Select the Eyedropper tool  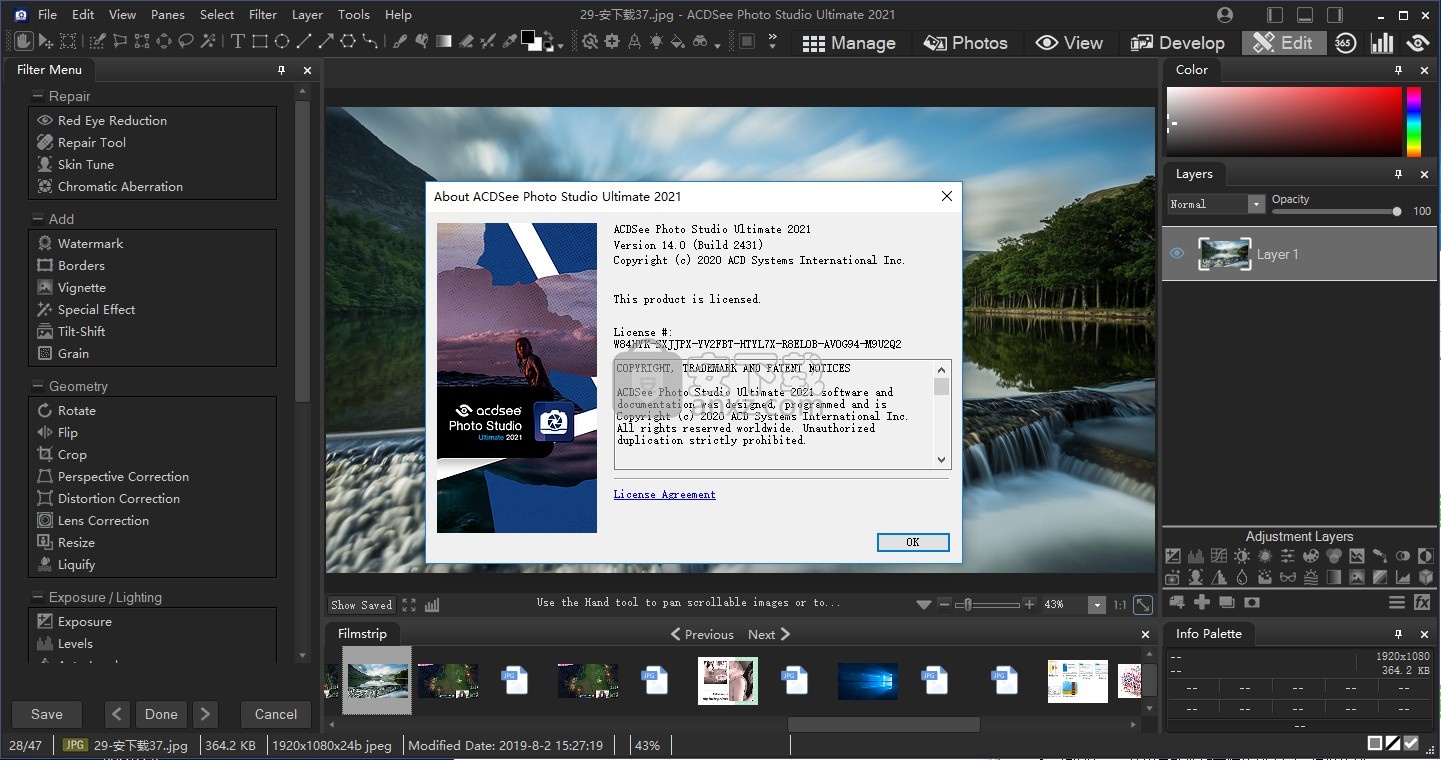(x=510, y=42)
